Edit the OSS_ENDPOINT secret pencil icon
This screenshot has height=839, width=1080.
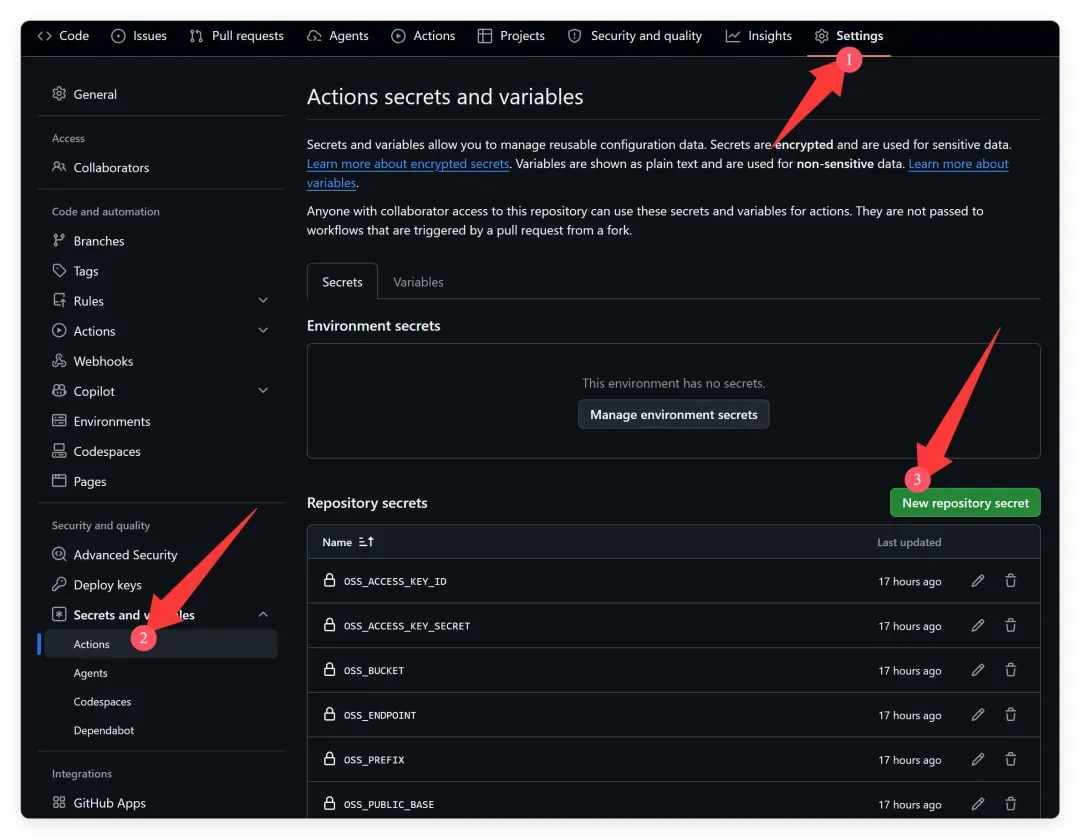977,714
